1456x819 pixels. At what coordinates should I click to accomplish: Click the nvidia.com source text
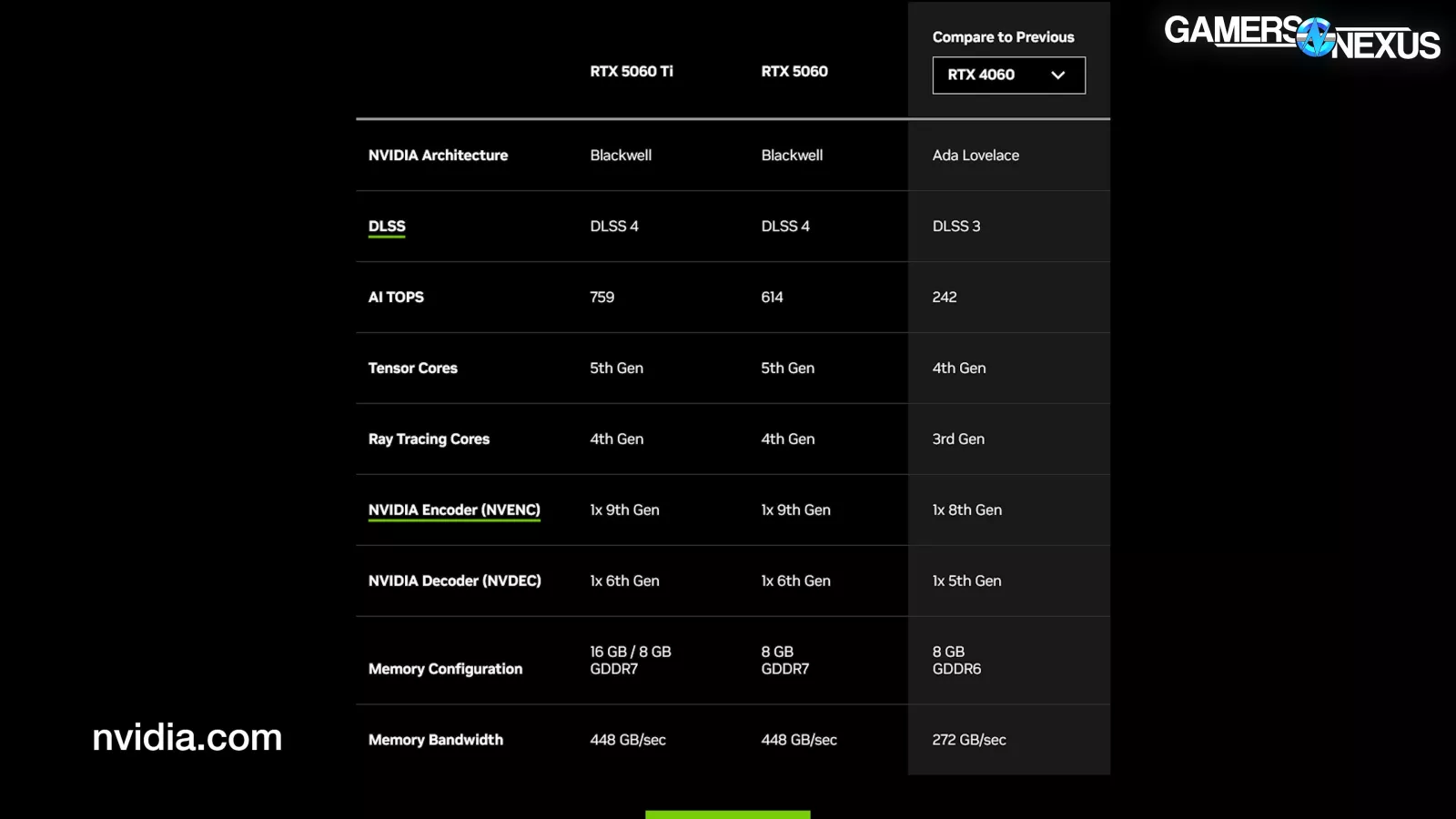(187, 737)
